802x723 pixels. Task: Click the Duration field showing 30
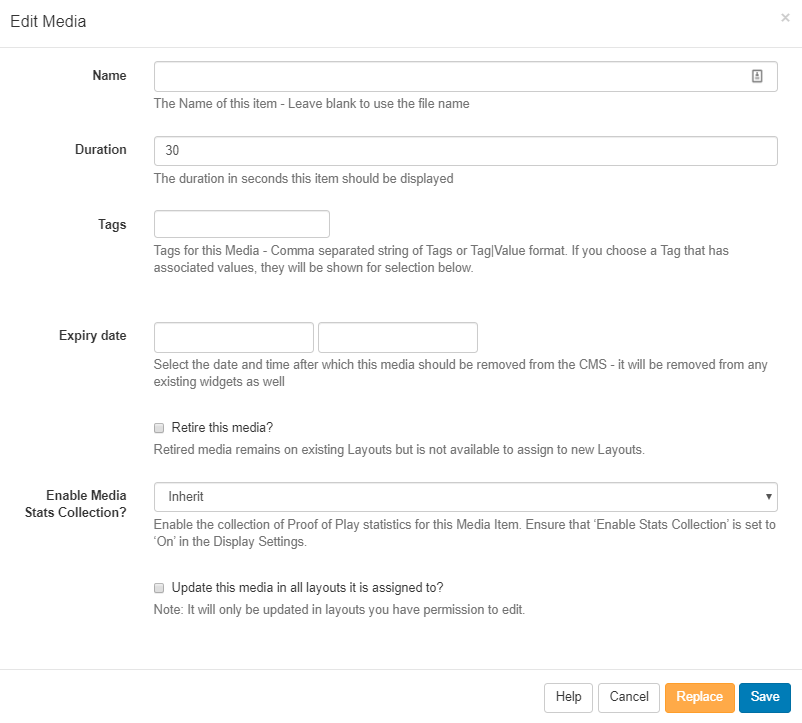[465, 151]
